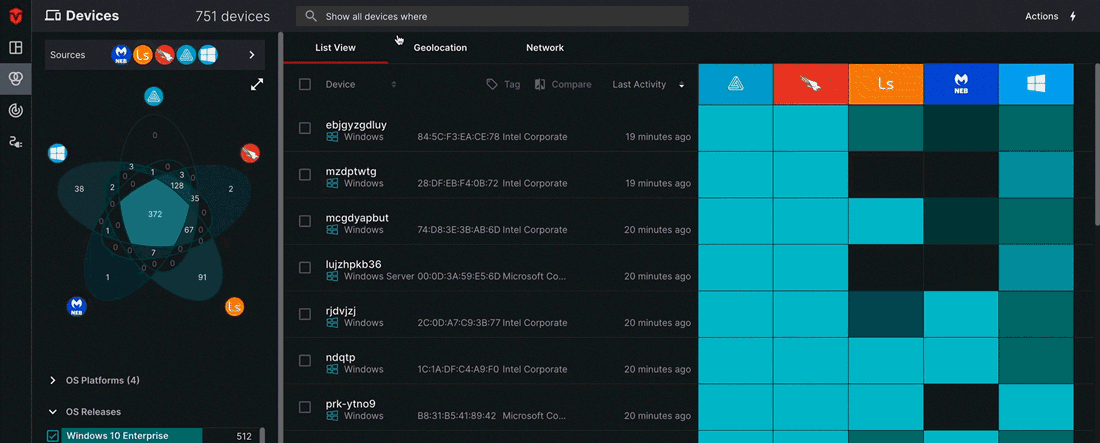
Task: Toggle the select-all devices checkbox
Action: tap(304, 84)
